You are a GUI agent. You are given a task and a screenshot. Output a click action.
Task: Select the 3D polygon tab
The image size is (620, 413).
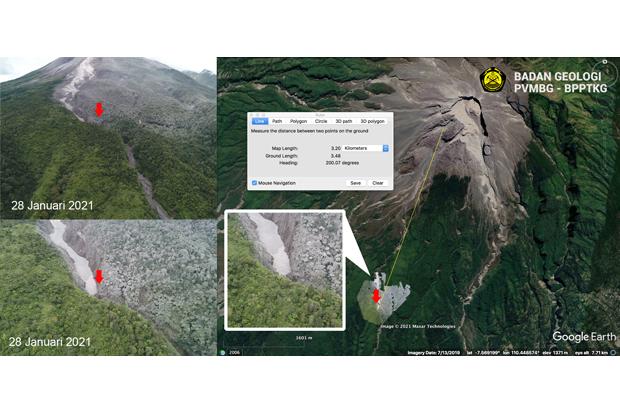pyautogui.click(x=372, y=121)
